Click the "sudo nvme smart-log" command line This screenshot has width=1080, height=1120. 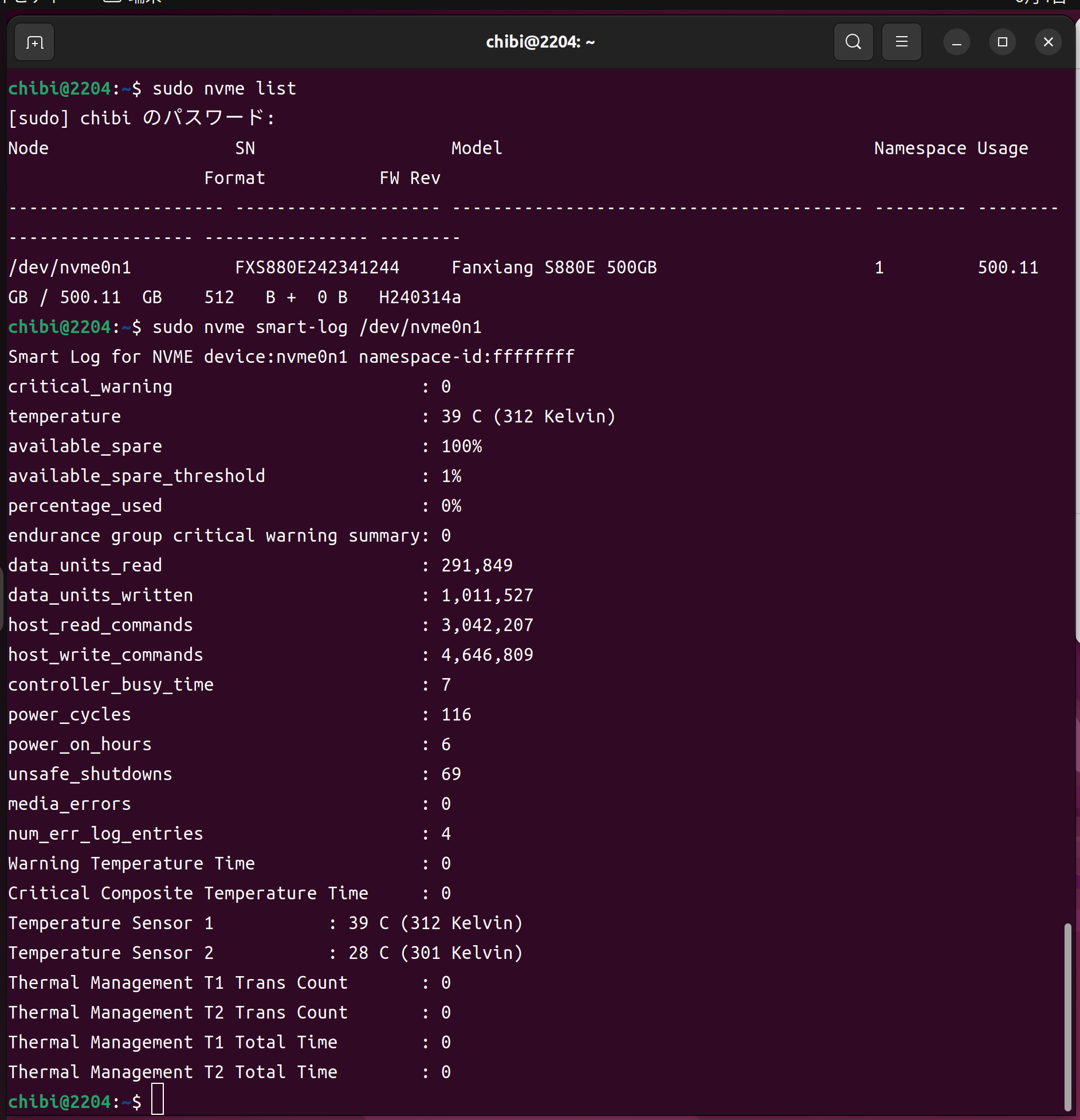coord(317,327)
